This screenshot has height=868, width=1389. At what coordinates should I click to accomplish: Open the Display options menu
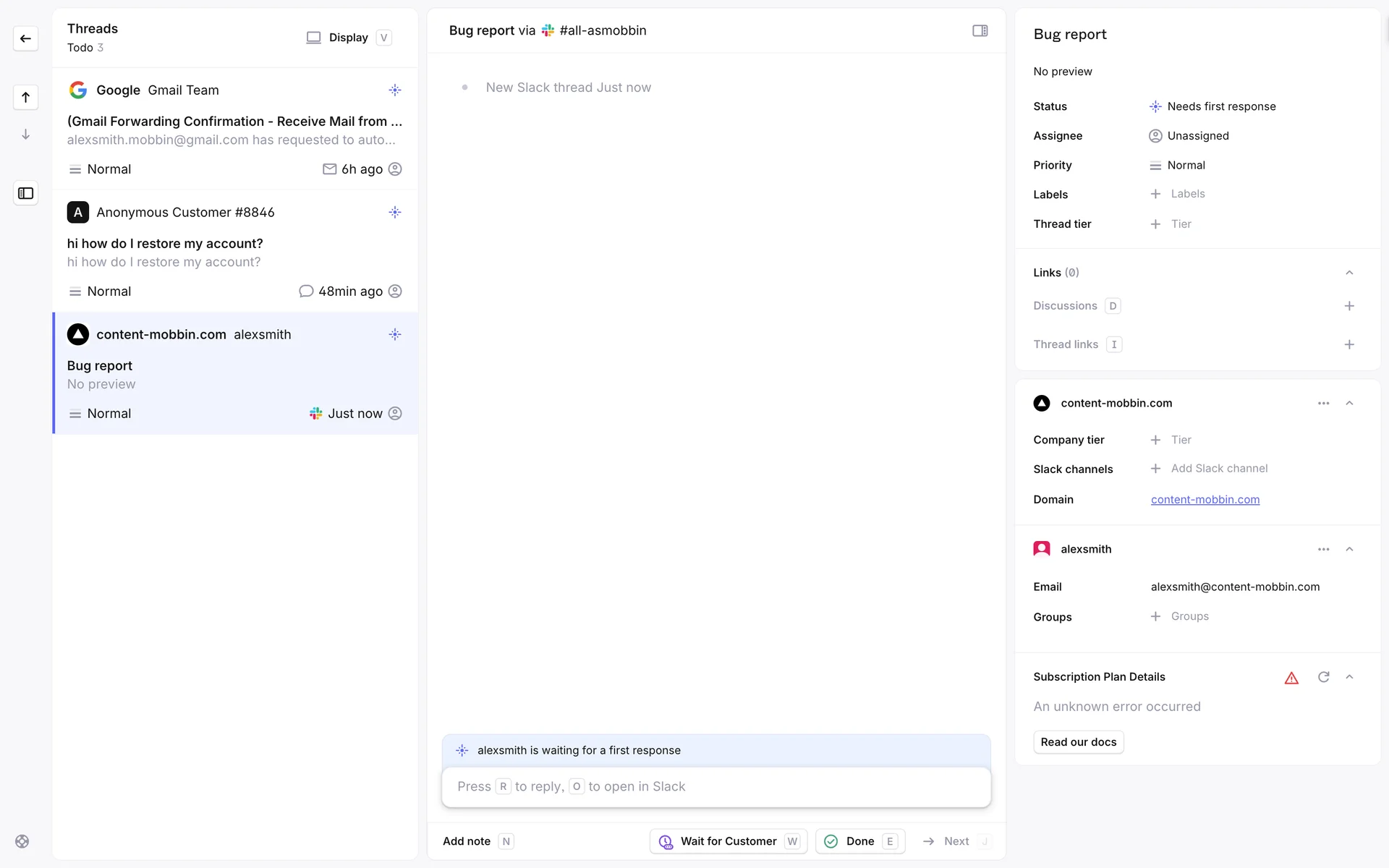coord(349,38)
